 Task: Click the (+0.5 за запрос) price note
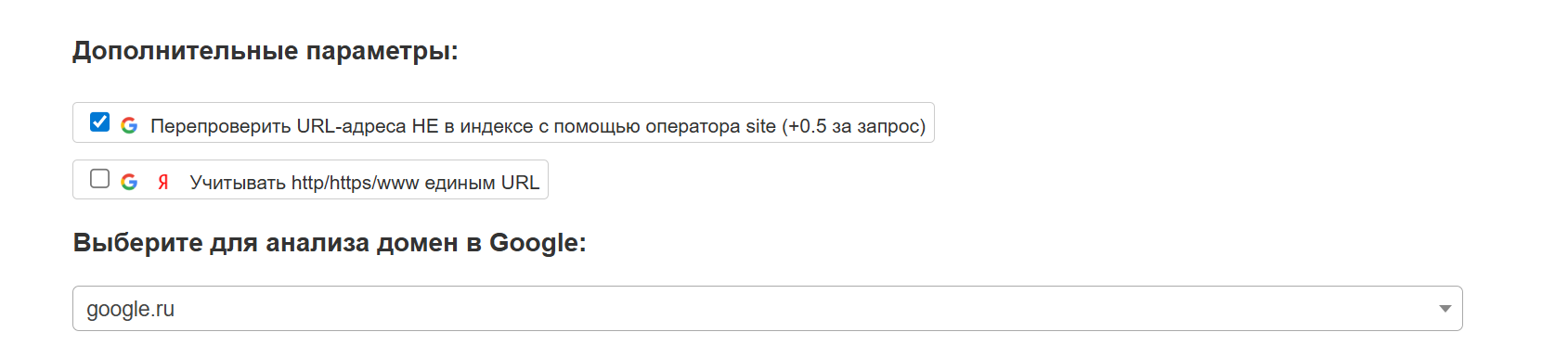tap(853, 126)
